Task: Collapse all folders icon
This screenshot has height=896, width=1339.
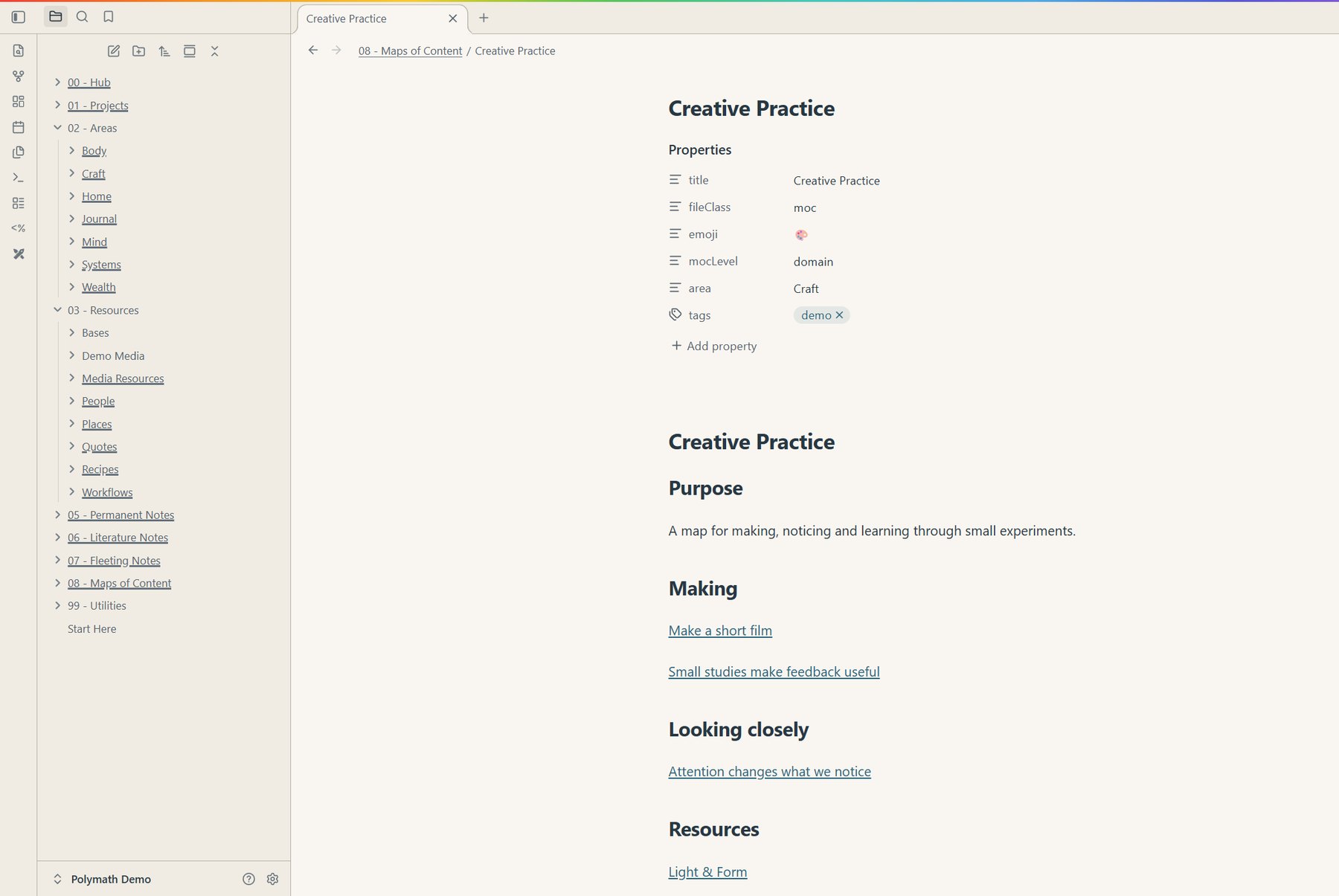Action: [215, 51]
